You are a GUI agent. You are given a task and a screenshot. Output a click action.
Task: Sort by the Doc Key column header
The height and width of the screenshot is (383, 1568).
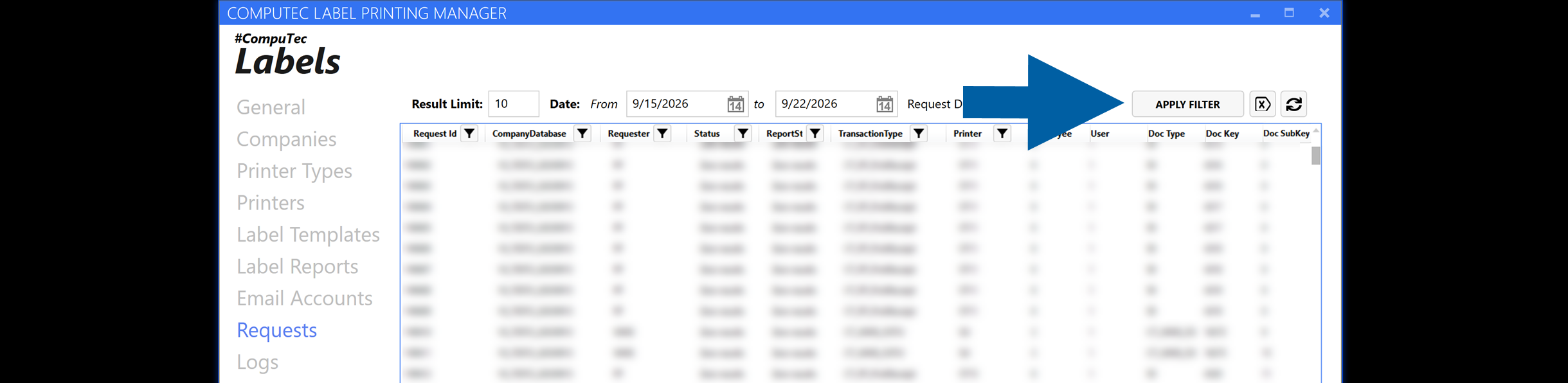click(1222, 134)
